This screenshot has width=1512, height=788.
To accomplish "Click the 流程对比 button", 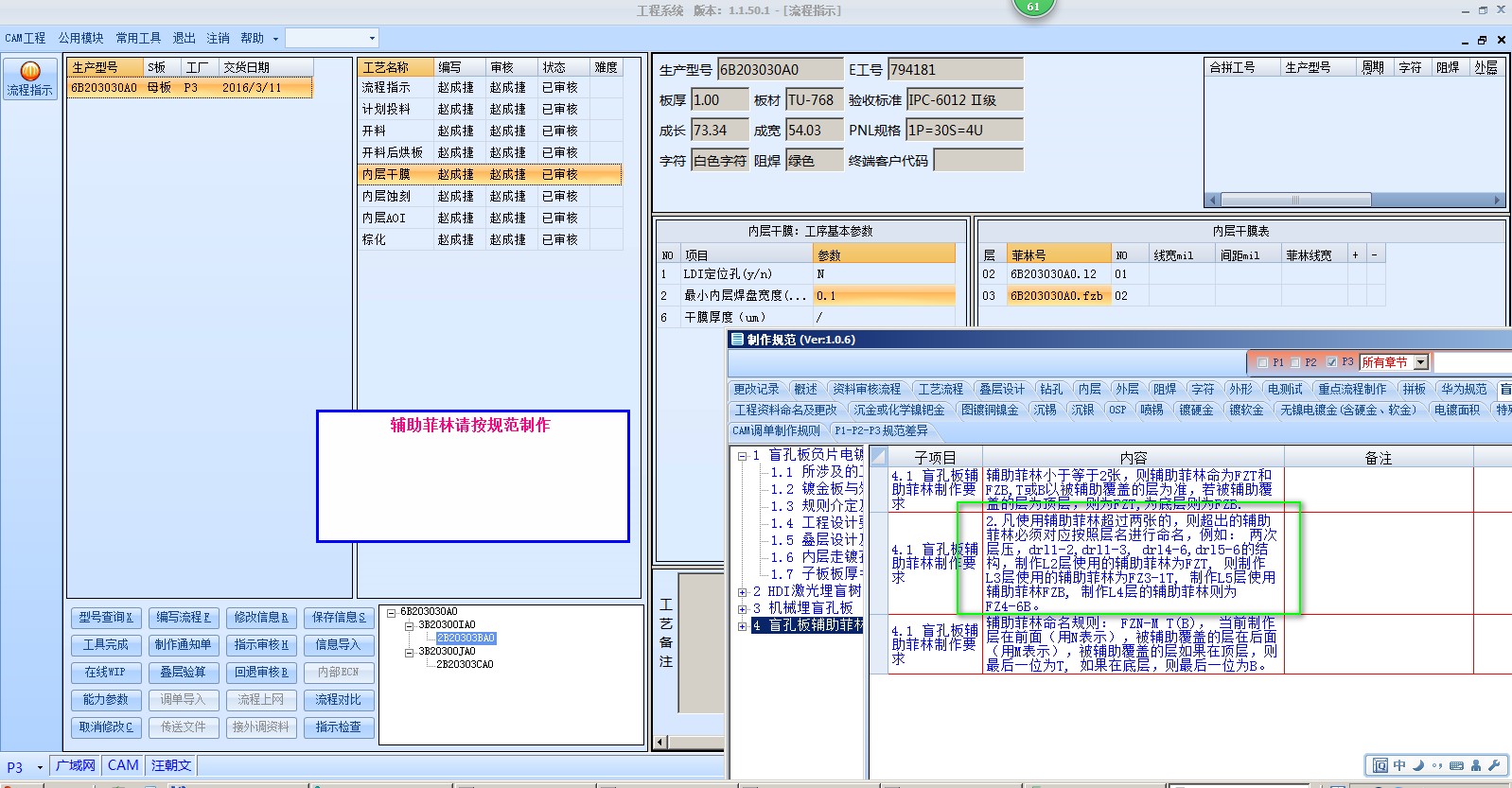I will click(x=339, y=700).
